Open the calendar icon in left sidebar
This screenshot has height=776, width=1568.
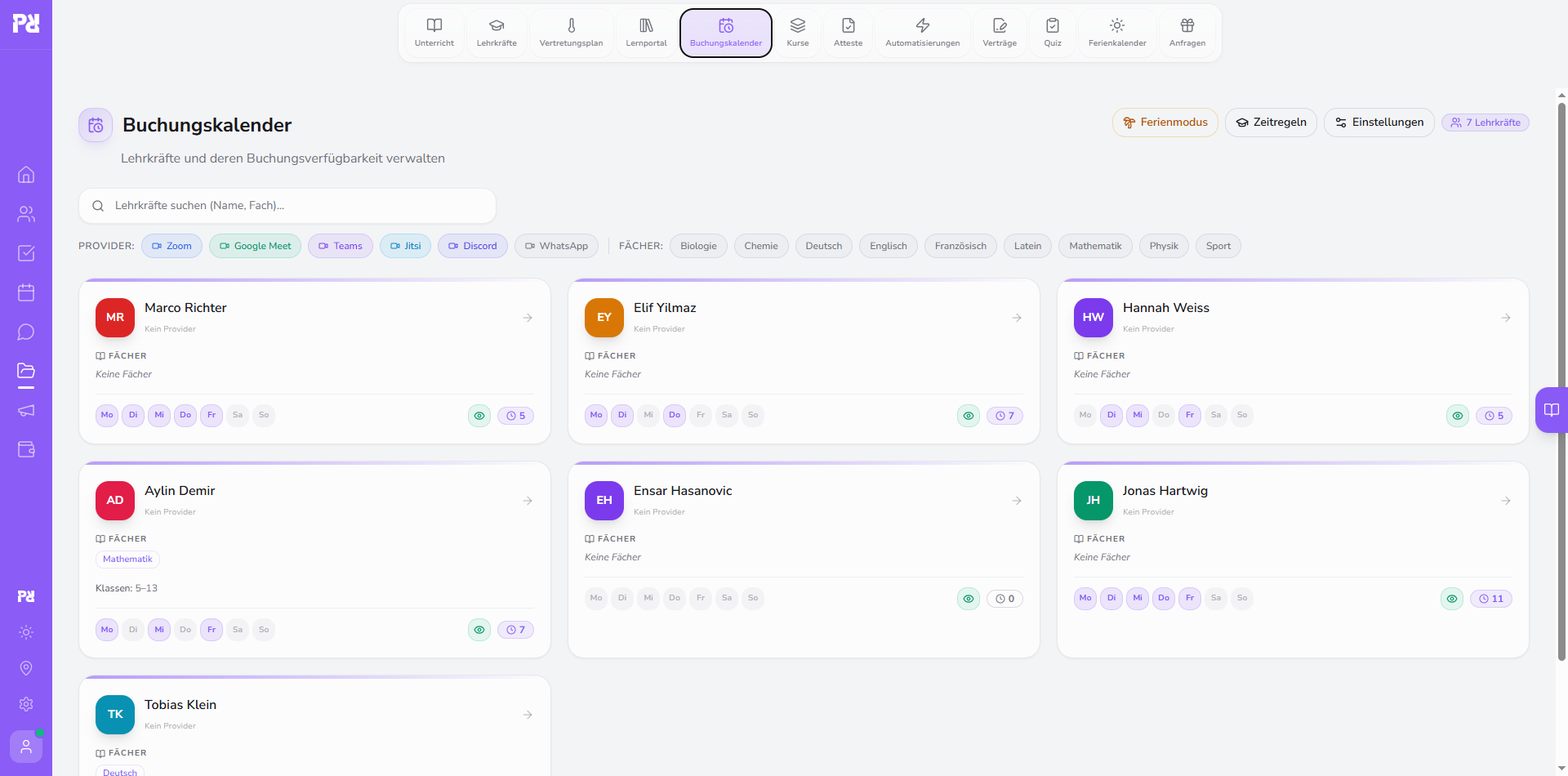coord(26,292)
